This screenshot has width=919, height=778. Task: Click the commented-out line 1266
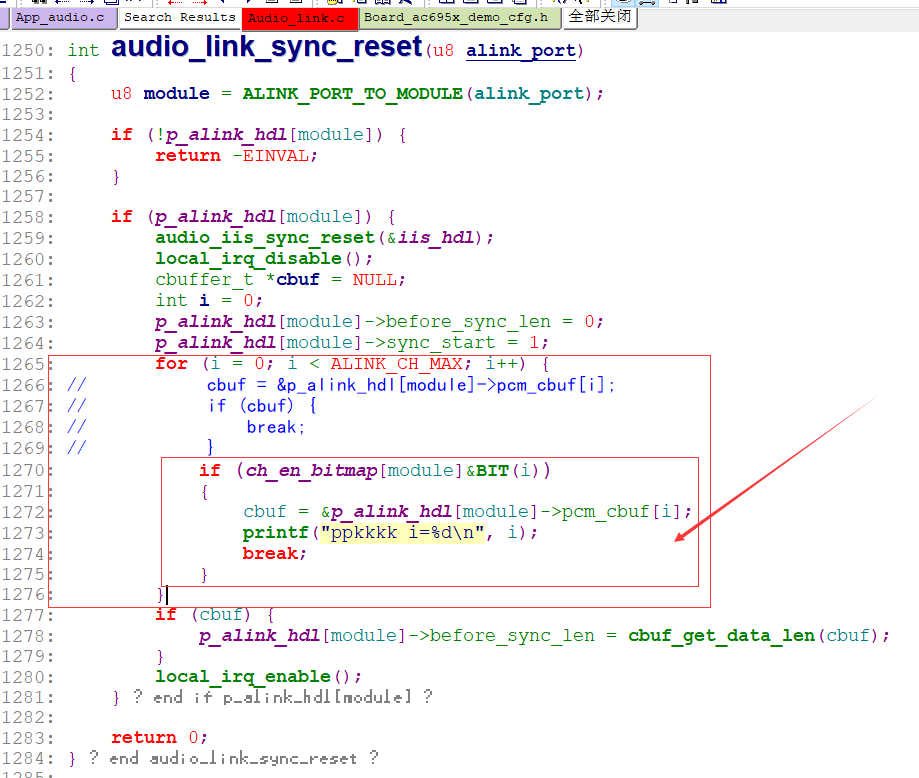341,385
